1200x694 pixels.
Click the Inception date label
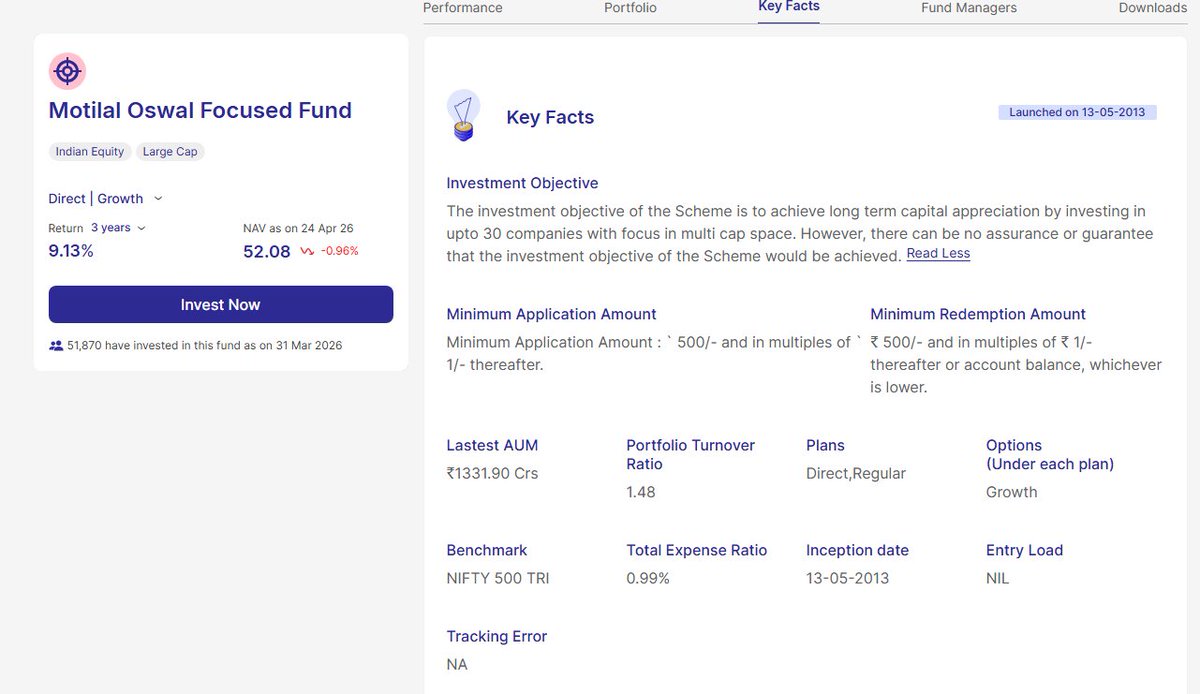857,550
